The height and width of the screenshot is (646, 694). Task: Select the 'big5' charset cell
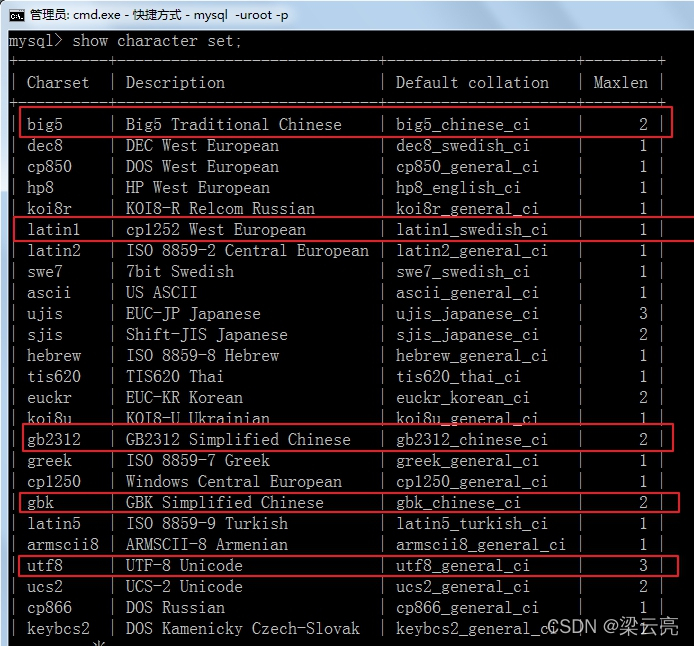click(x=45, y=125)
